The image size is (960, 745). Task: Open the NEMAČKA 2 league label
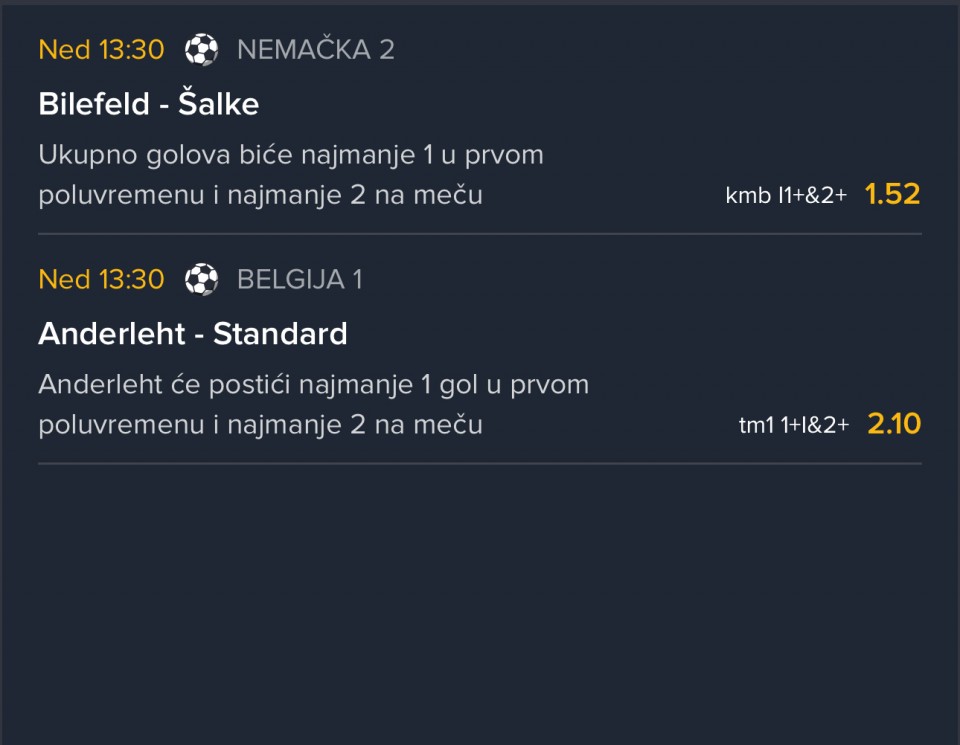[x=315, y=50]
